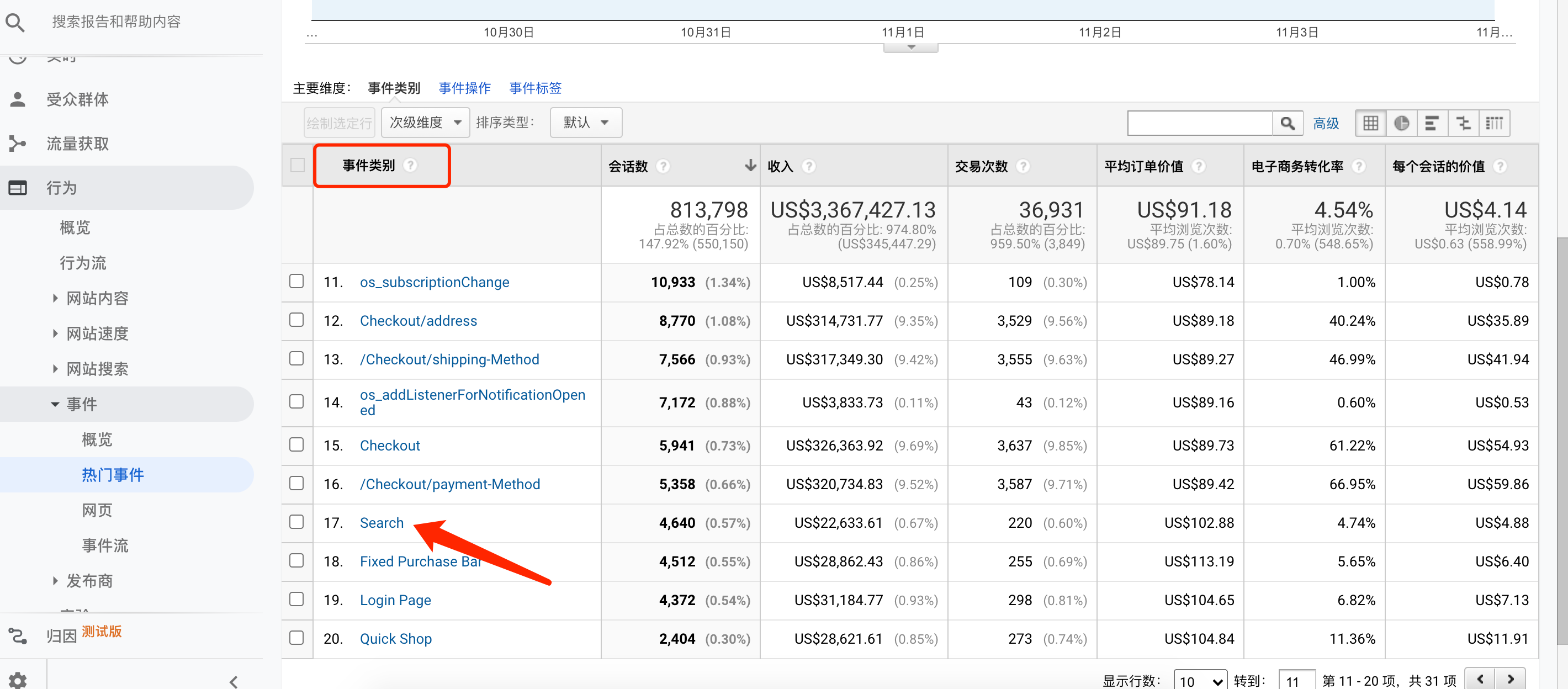The height and width of the screenshot is (689, 1568).
Task: Switch to data table view icon
Action: click(1371, 124)
